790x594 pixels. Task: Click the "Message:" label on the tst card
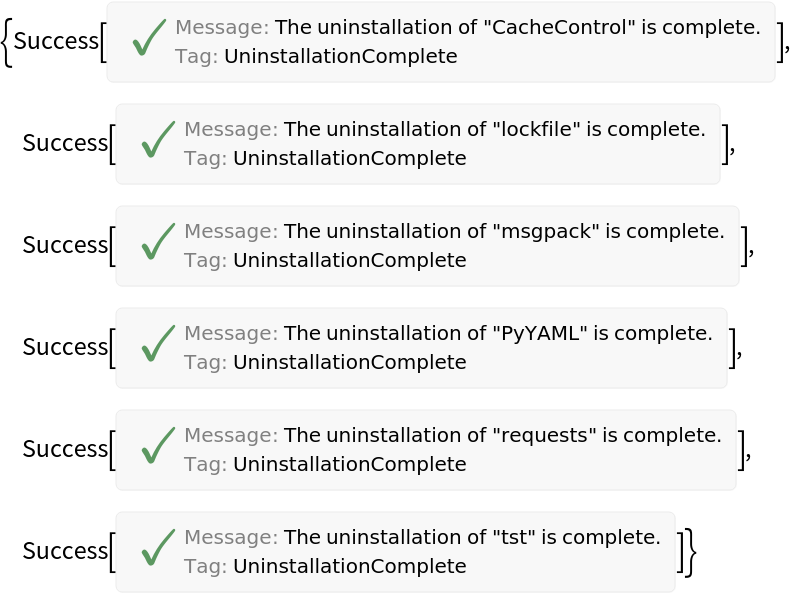[231, 537]
